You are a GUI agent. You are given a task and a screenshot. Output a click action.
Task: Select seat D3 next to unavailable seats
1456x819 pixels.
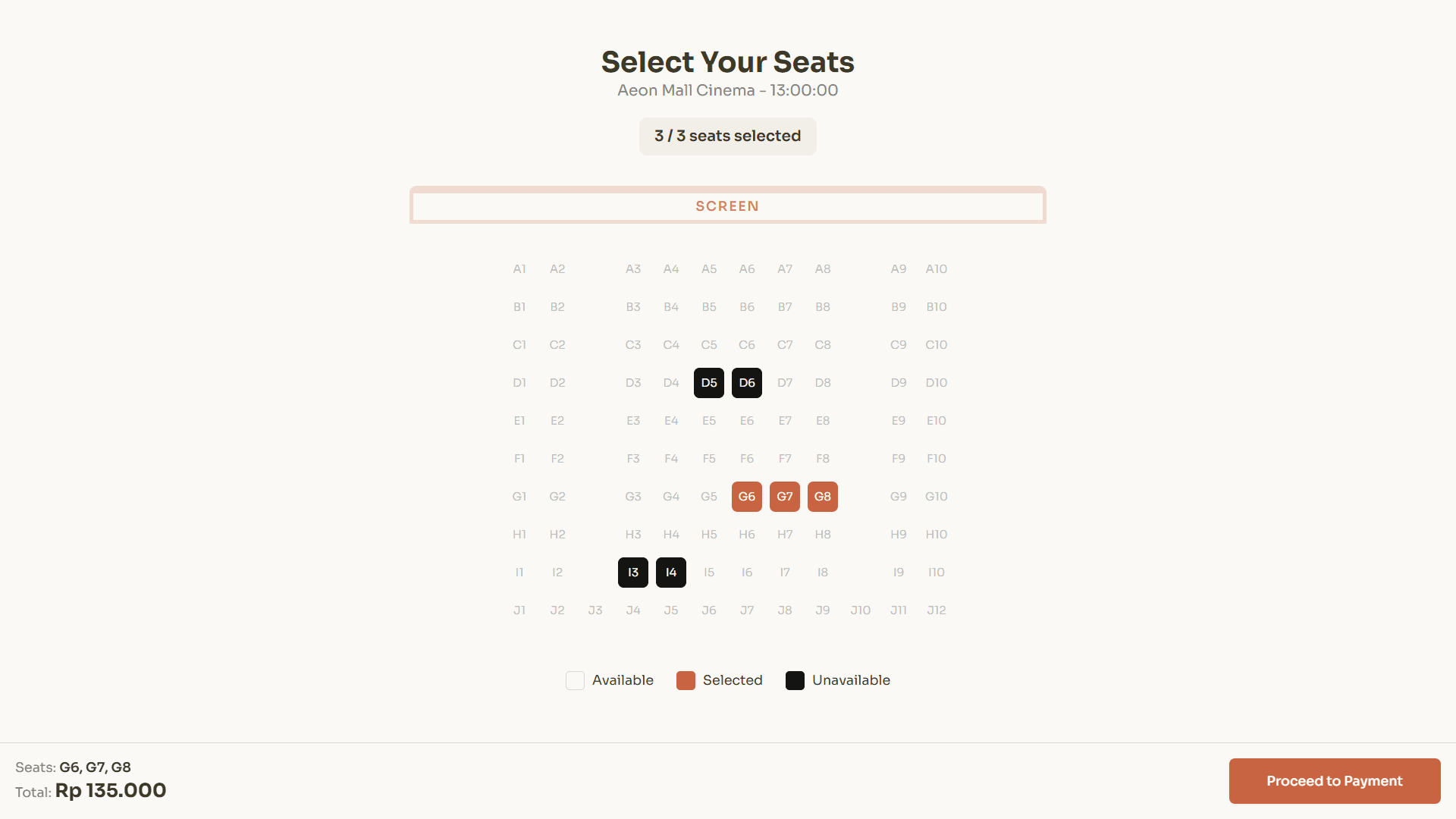click(x=633, y=382)
